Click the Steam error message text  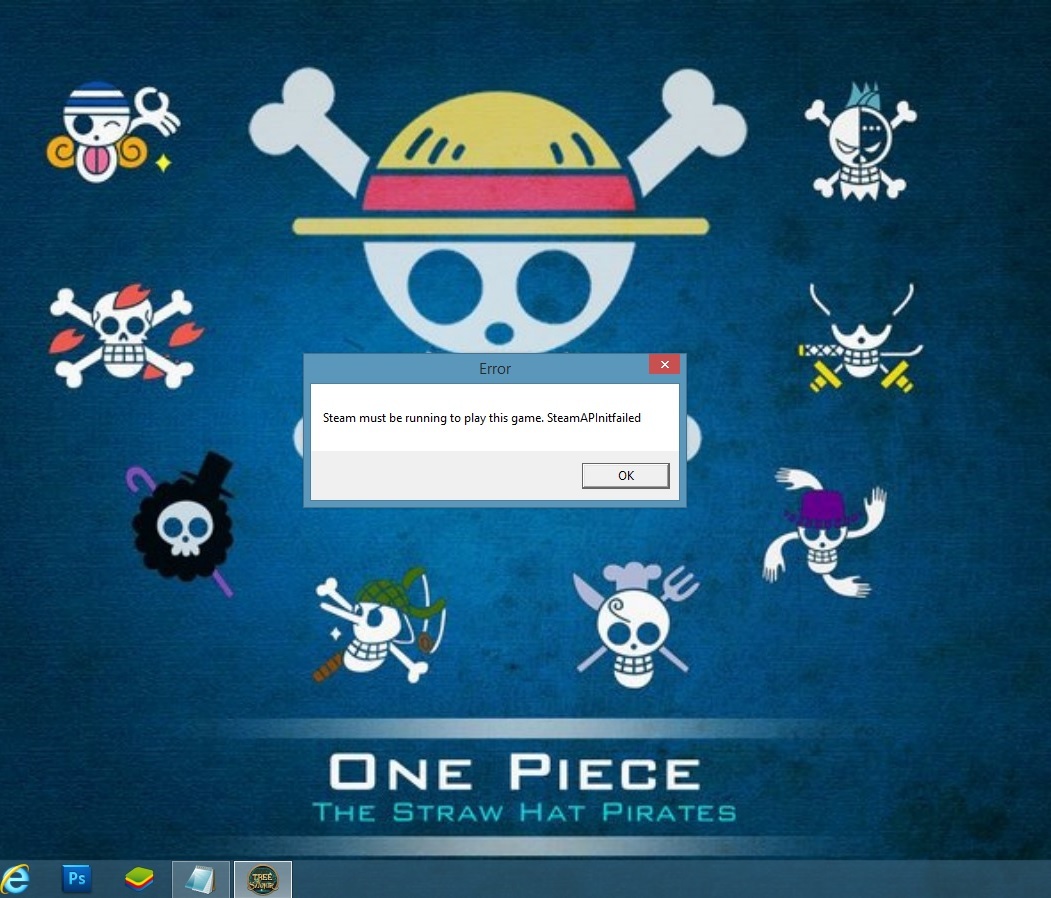coord(481,418)
